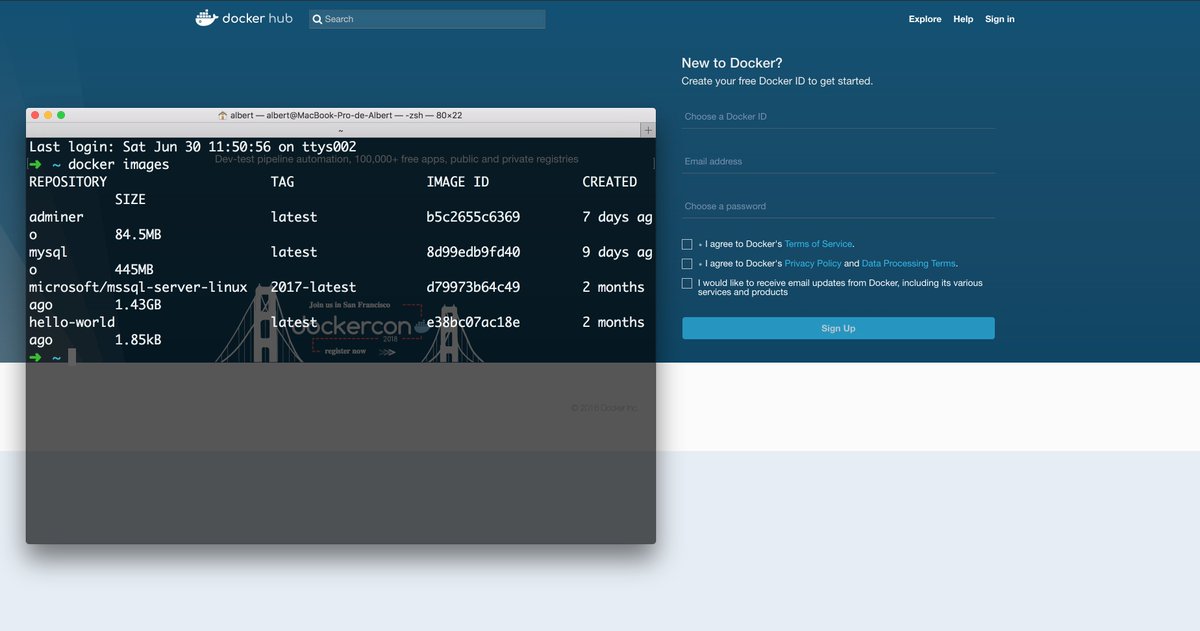Close the terminal window with red button
The image size is (1200, 631).
[34, 115]
